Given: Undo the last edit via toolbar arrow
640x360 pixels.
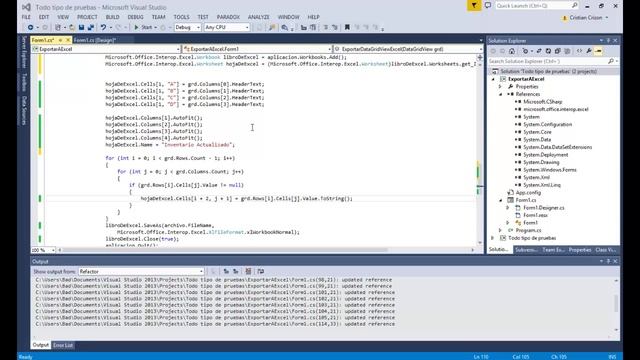Looking at the screenshot, I should [x=103, y=27].
